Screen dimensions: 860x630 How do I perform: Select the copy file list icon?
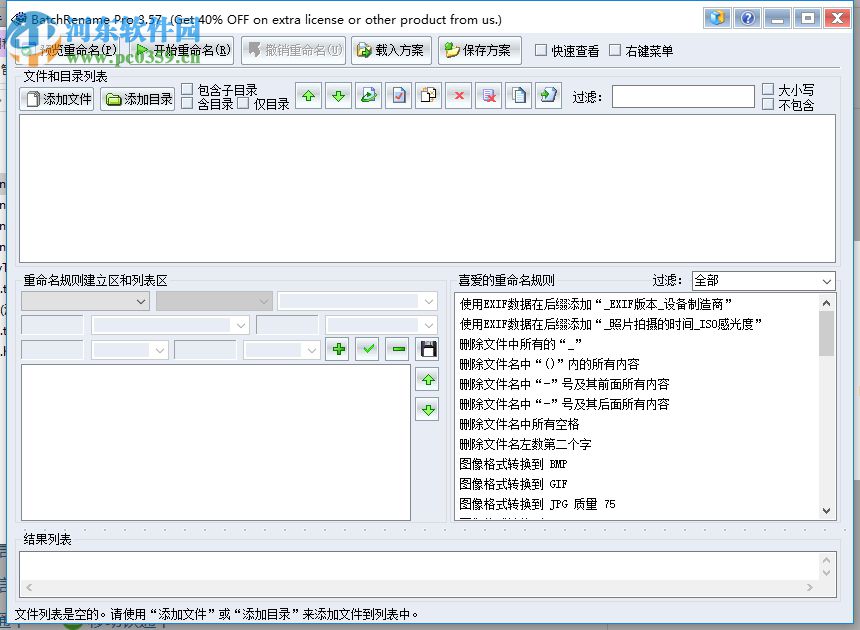click(x=519, y=96)
